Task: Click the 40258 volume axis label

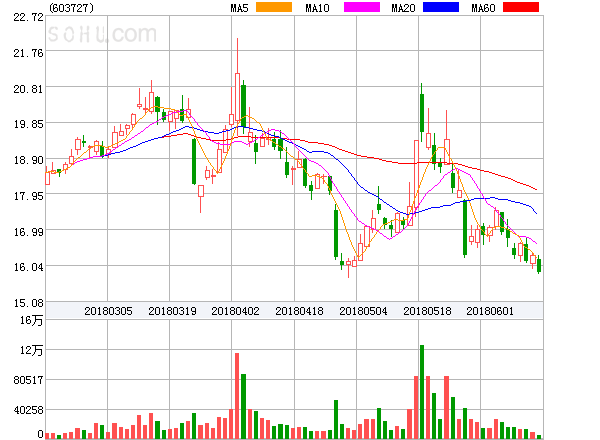Action: 28,410
